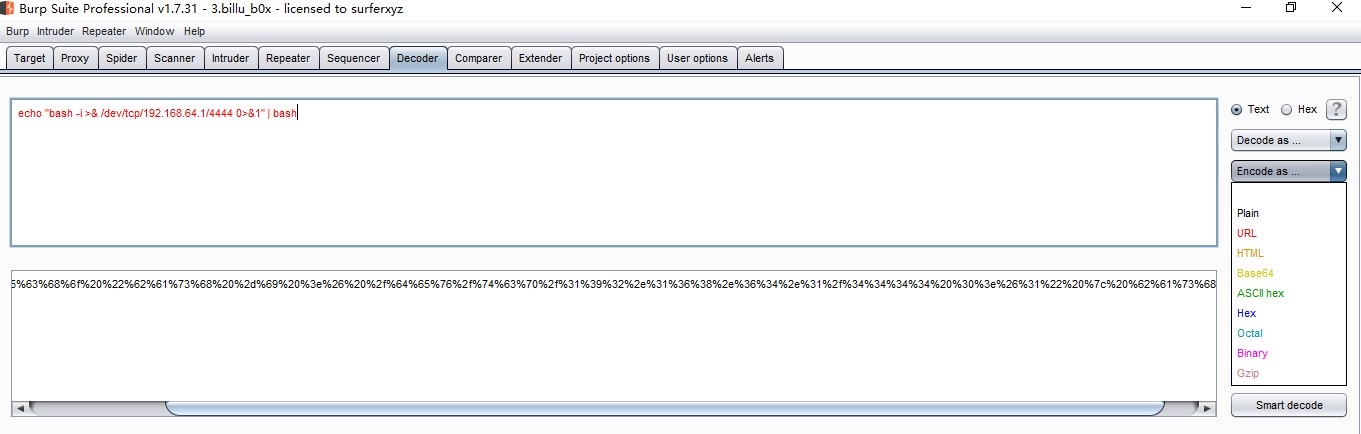Choose Plain from the encode list

coord(1248,213)
